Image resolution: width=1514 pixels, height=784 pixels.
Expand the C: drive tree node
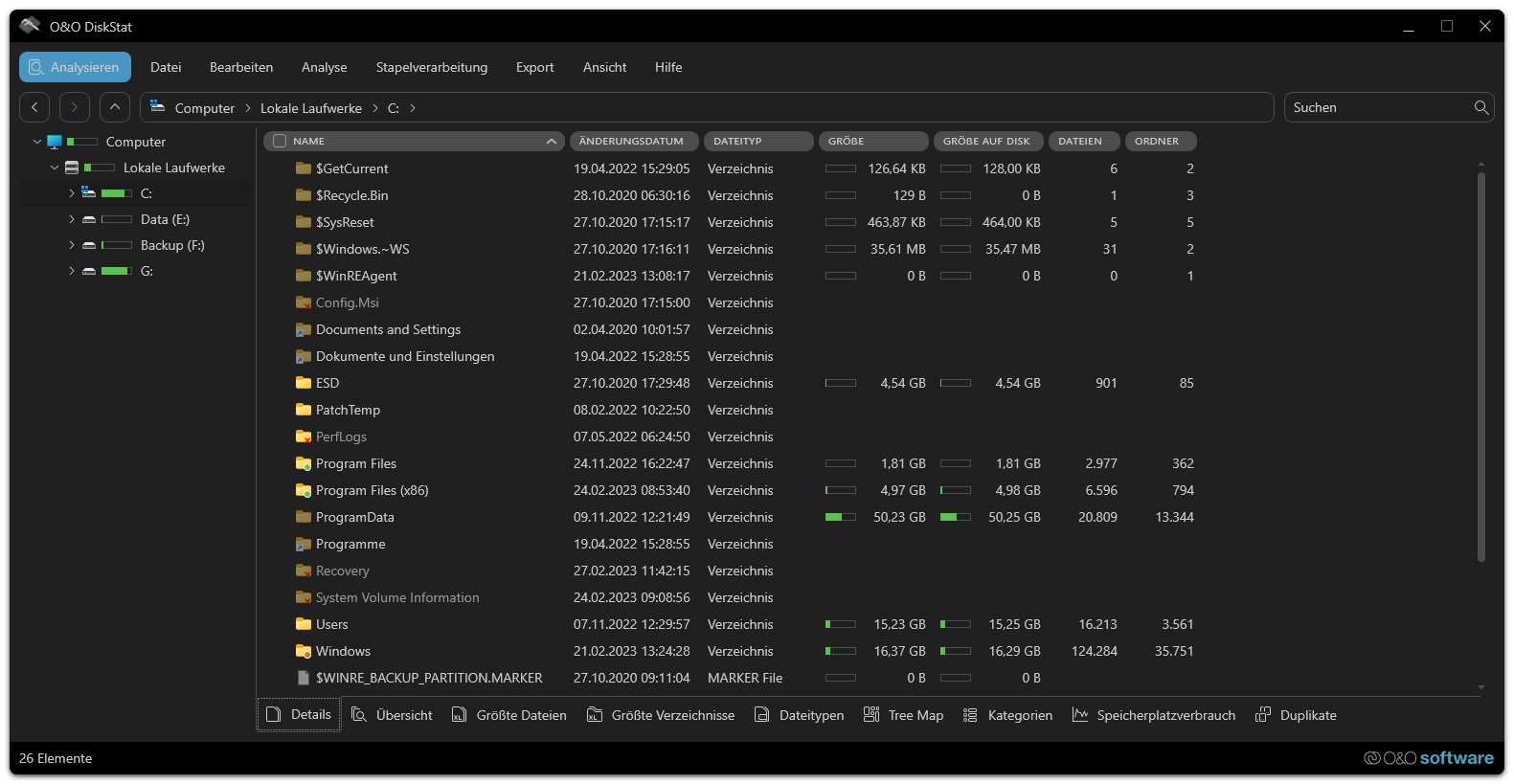tap(72, 193)
